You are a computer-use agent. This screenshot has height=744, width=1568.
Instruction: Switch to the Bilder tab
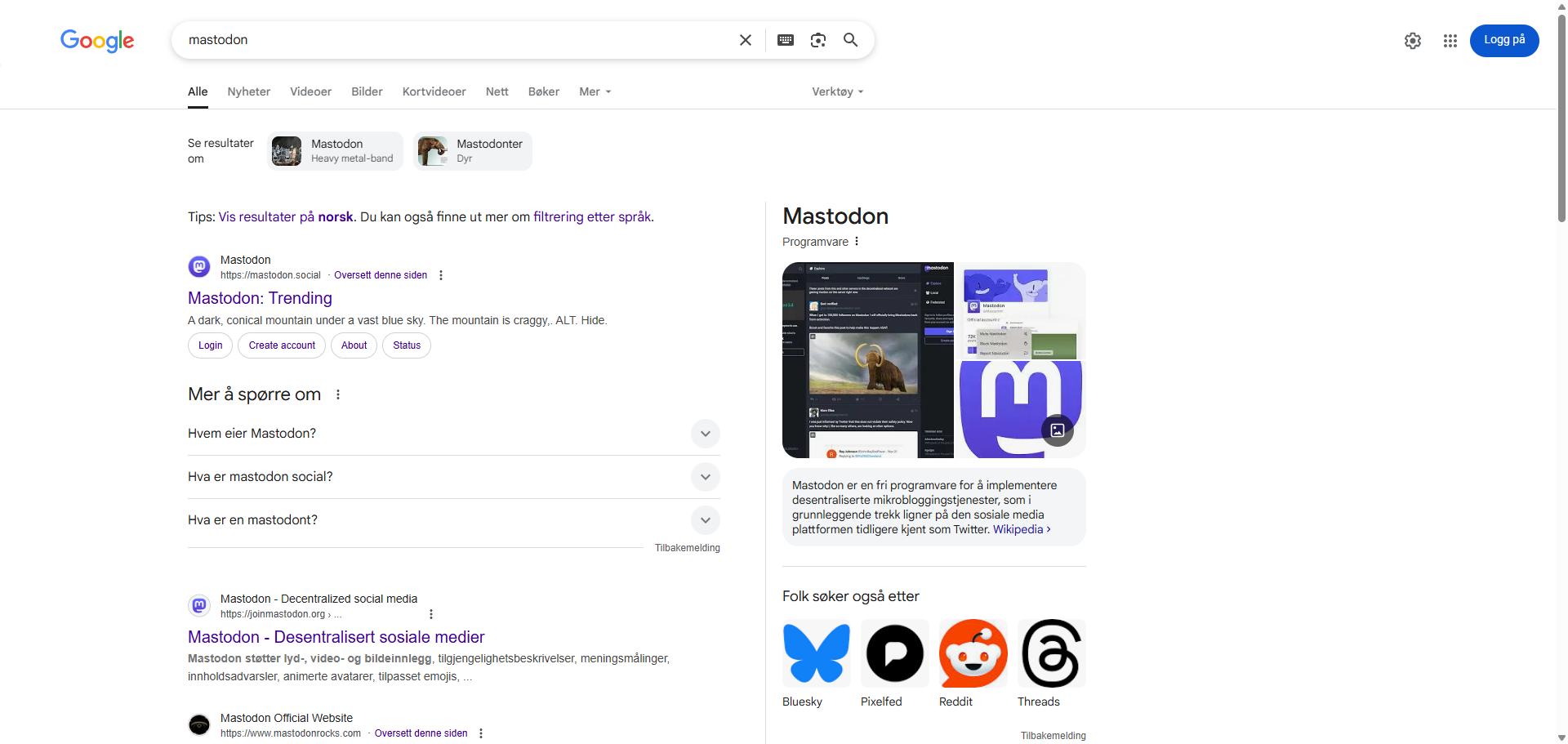367,91
